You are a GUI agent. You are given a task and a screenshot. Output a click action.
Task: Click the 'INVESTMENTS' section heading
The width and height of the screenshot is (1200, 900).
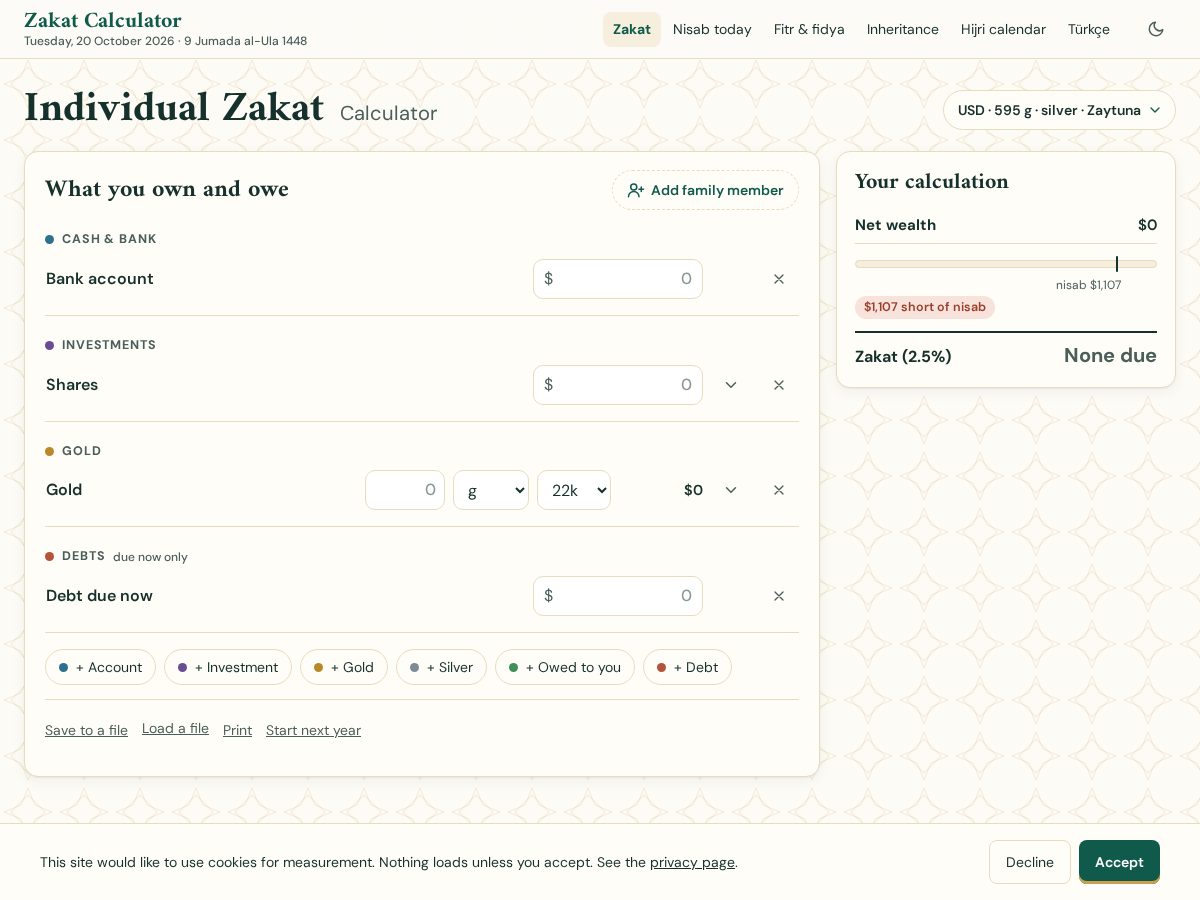point(109,345)
